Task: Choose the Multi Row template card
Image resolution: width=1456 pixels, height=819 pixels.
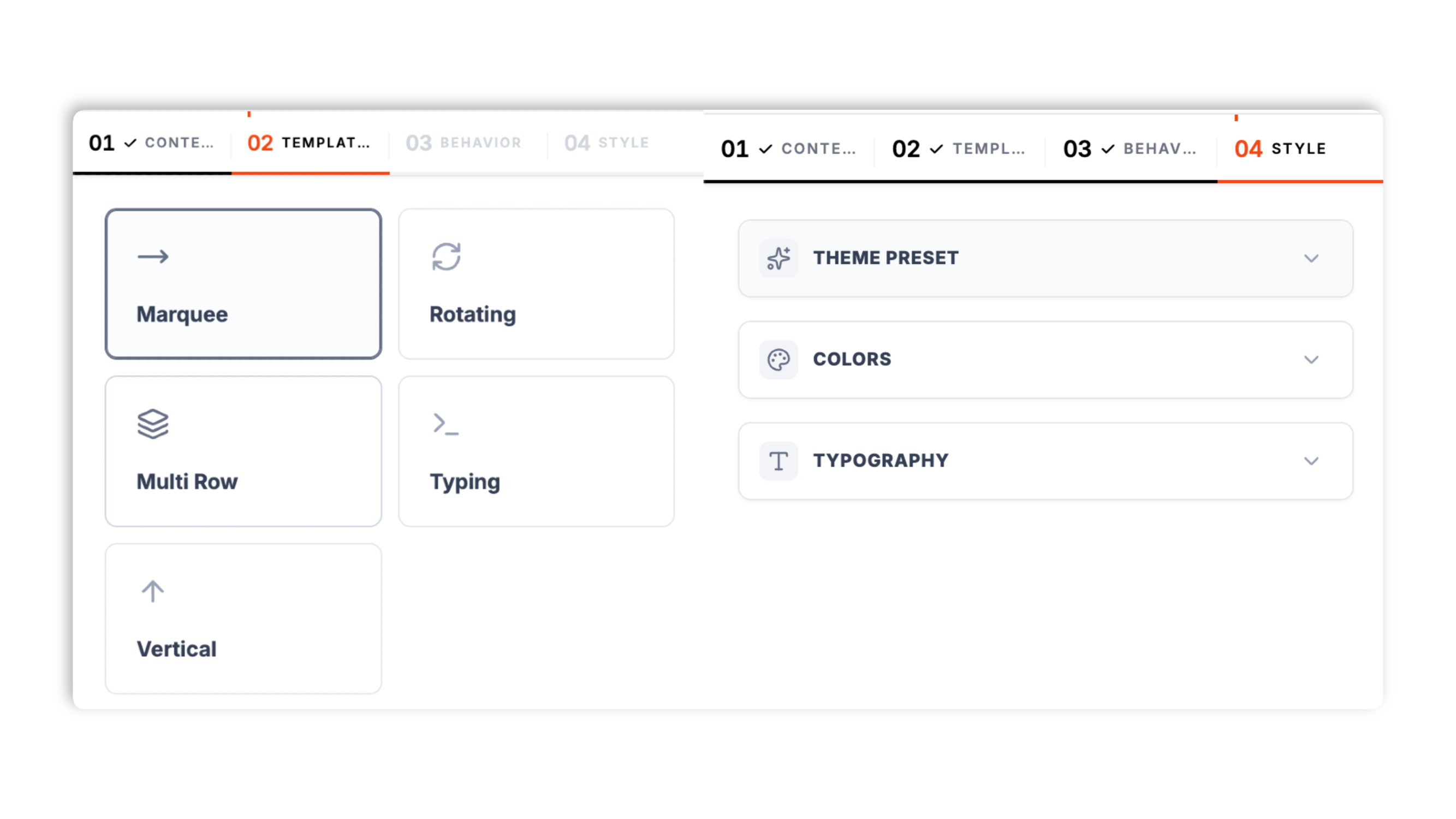Action: pyautogui.click(x=243, y=451)
